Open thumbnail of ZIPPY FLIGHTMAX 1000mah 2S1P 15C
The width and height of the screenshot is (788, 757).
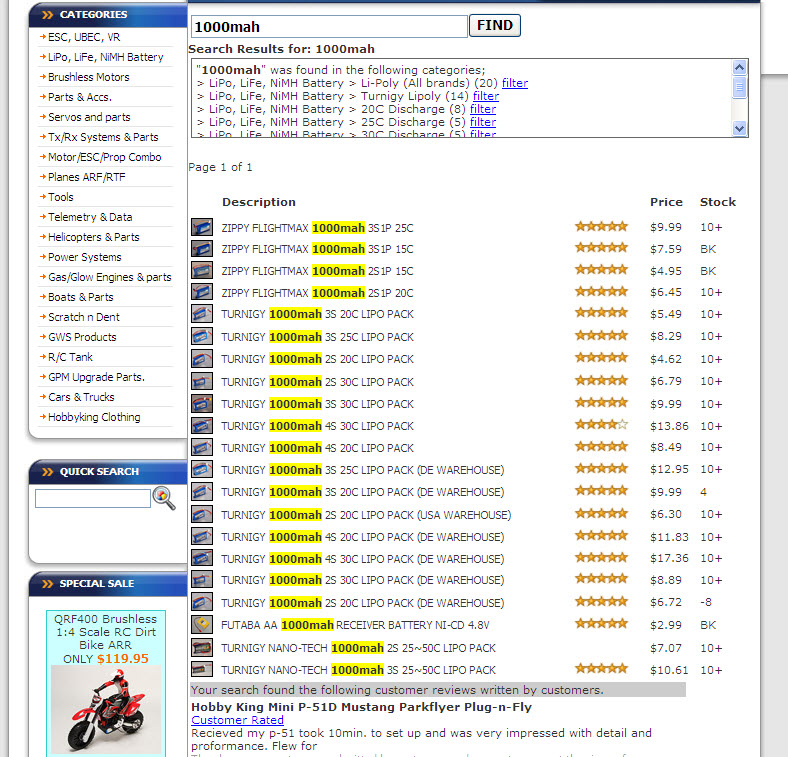pos(202,270)
